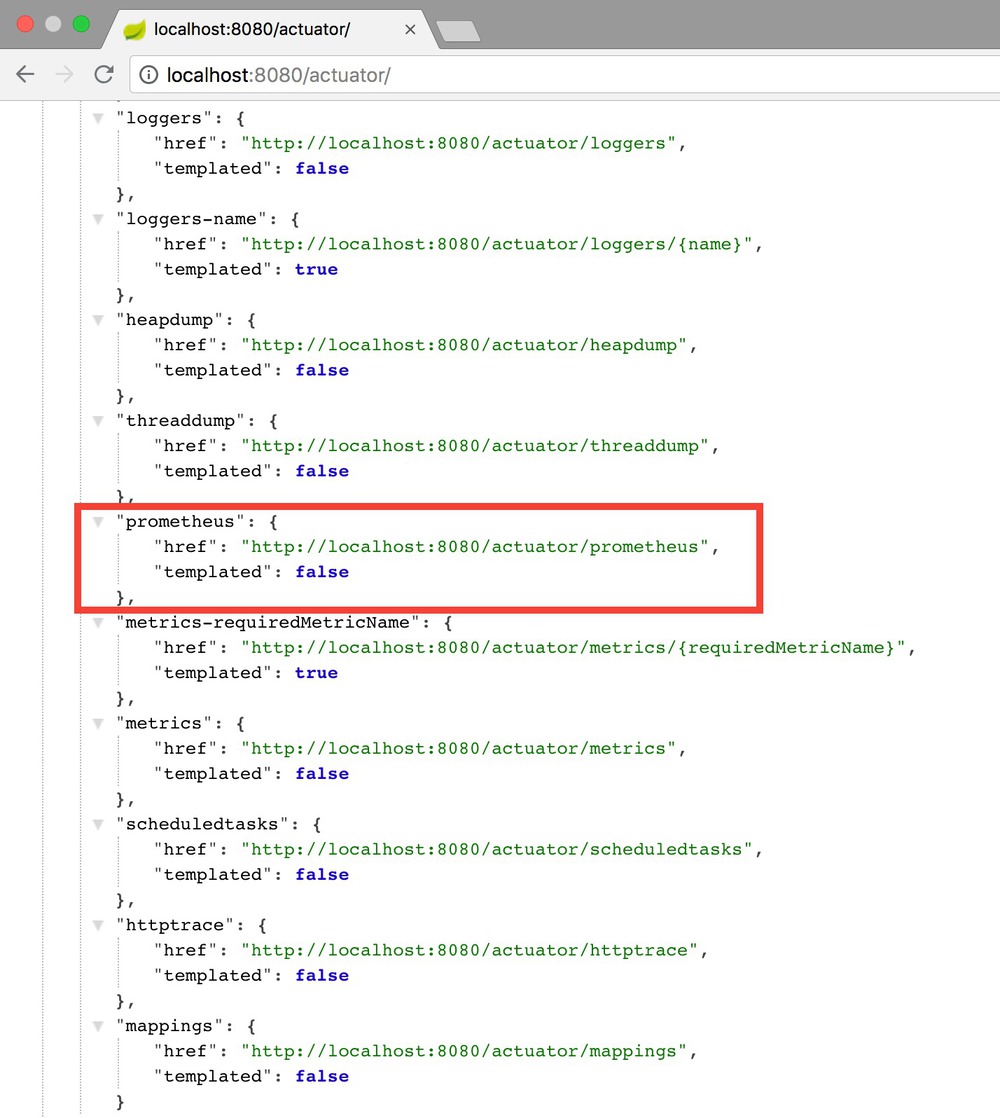Click the "prometheus" key text

click(x=180, y=522)
